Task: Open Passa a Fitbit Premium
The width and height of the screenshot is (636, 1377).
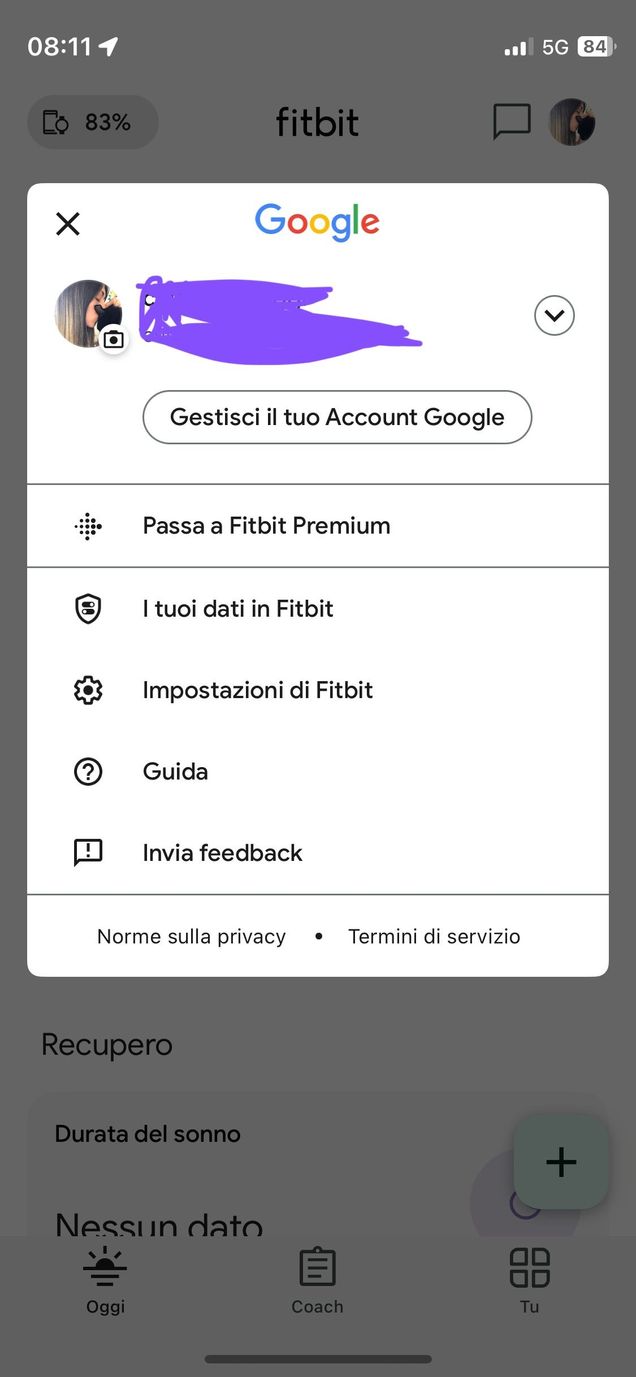Action: (266, 526)
